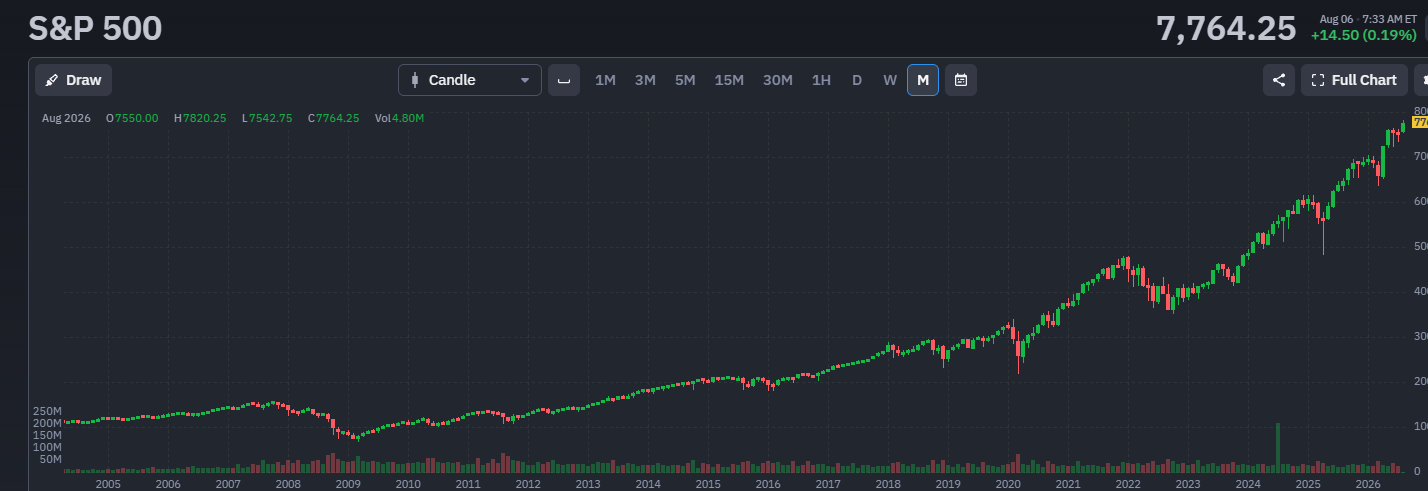1428x491 pixels.
Task: Open the calendar date range picker
Action: tap(961, 80)
